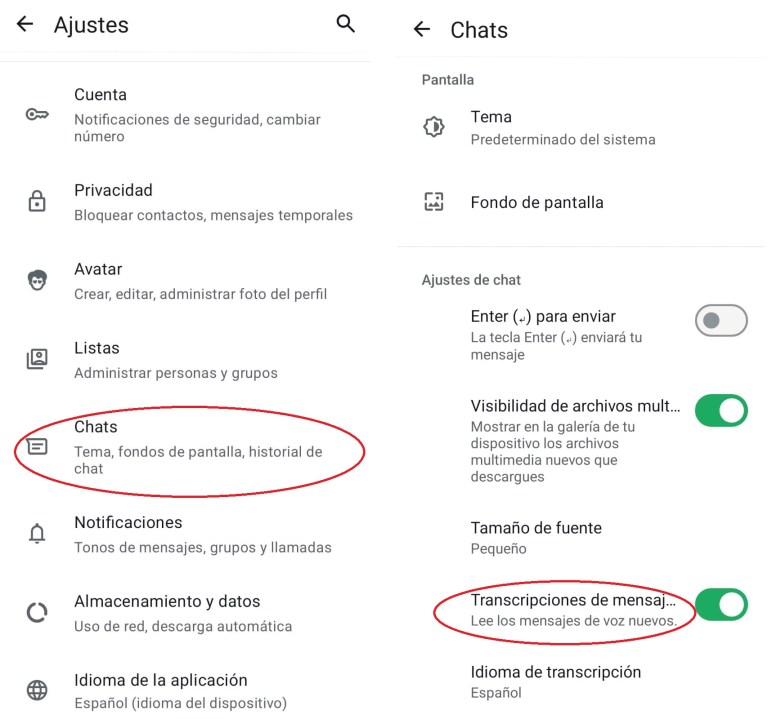This screenshot has height=719, width=772.
Task: Open Almacenamiento y datos settings
Action: tap(185, 613)
